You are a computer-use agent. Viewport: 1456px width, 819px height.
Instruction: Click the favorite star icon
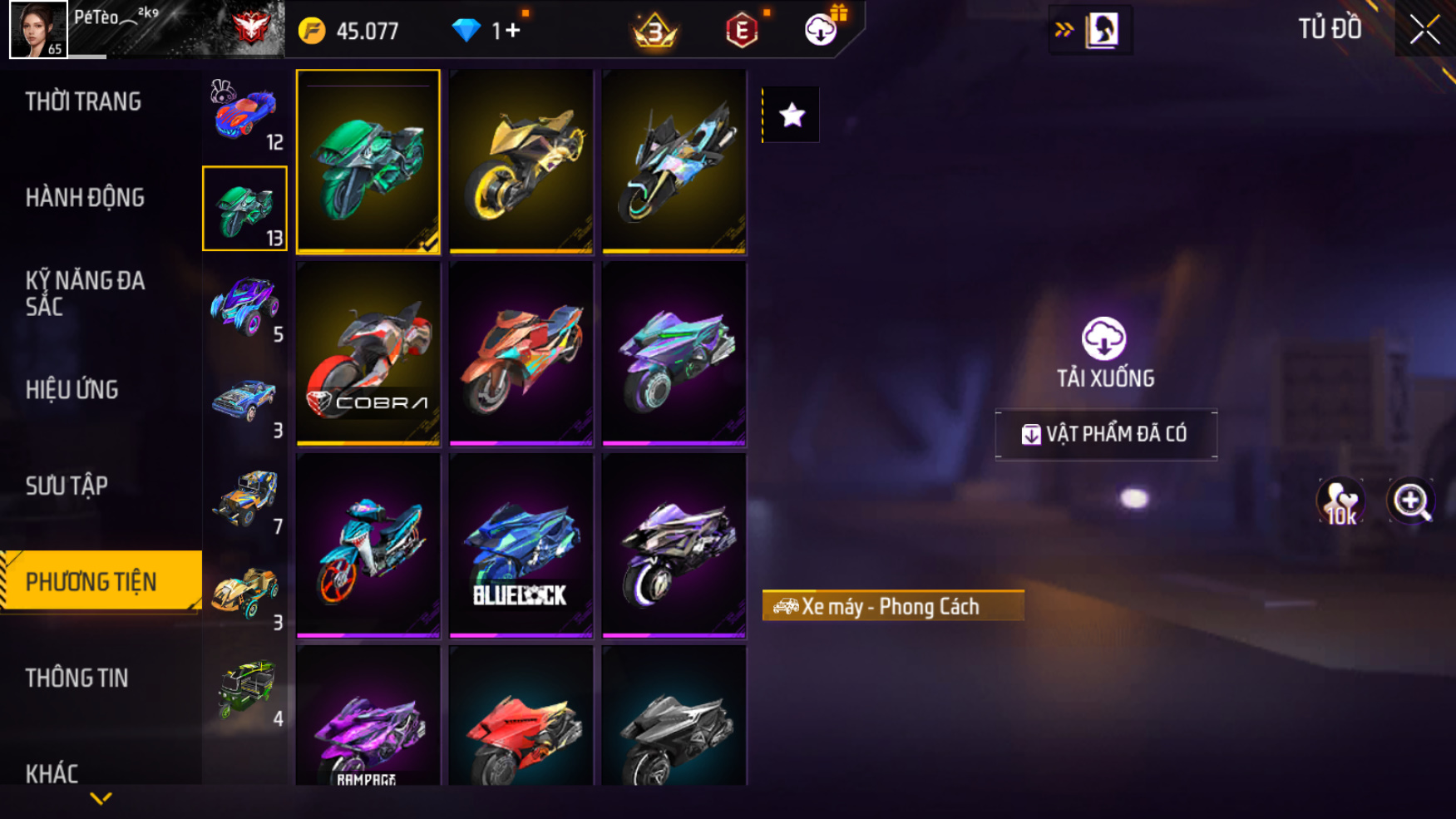[792, 115]
